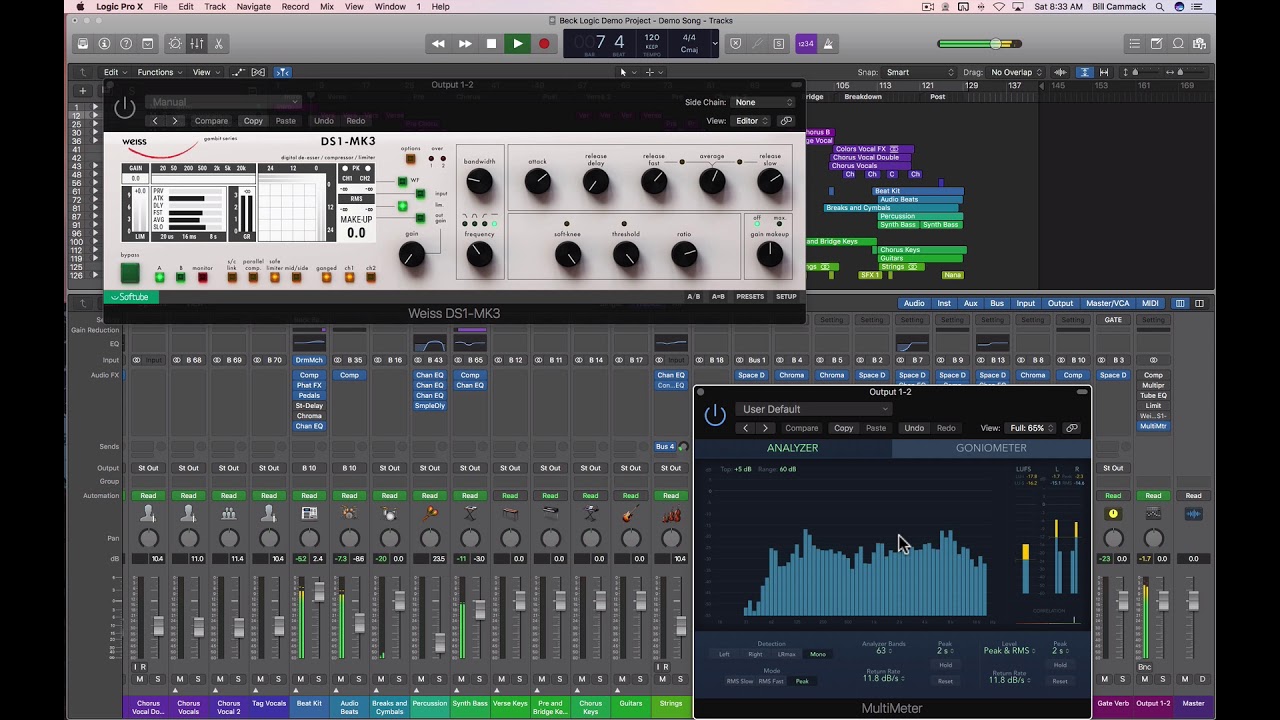Toggle MultiMeter plugin power button
The width and height of the screenshot is (1280, 720).
715,415
